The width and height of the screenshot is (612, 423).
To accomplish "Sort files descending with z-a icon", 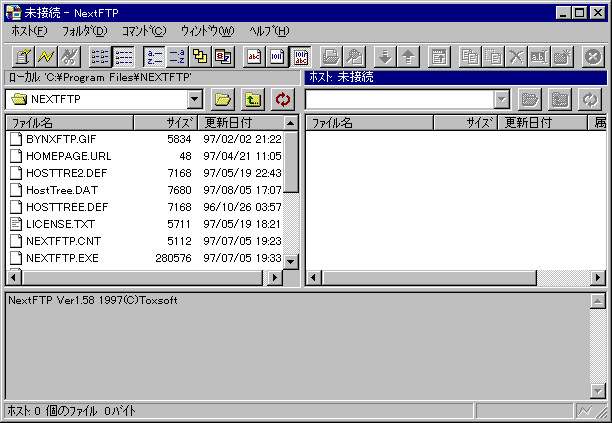I will tap(177, 57).
